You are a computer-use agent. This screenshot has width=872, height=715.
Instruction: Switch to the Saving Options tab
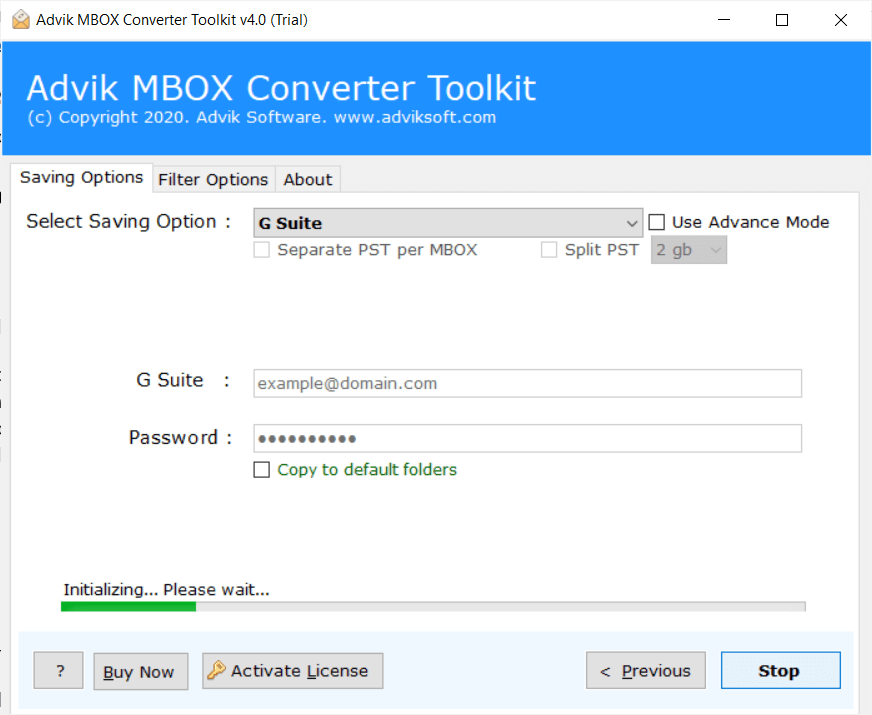click(x=81, y=177)
